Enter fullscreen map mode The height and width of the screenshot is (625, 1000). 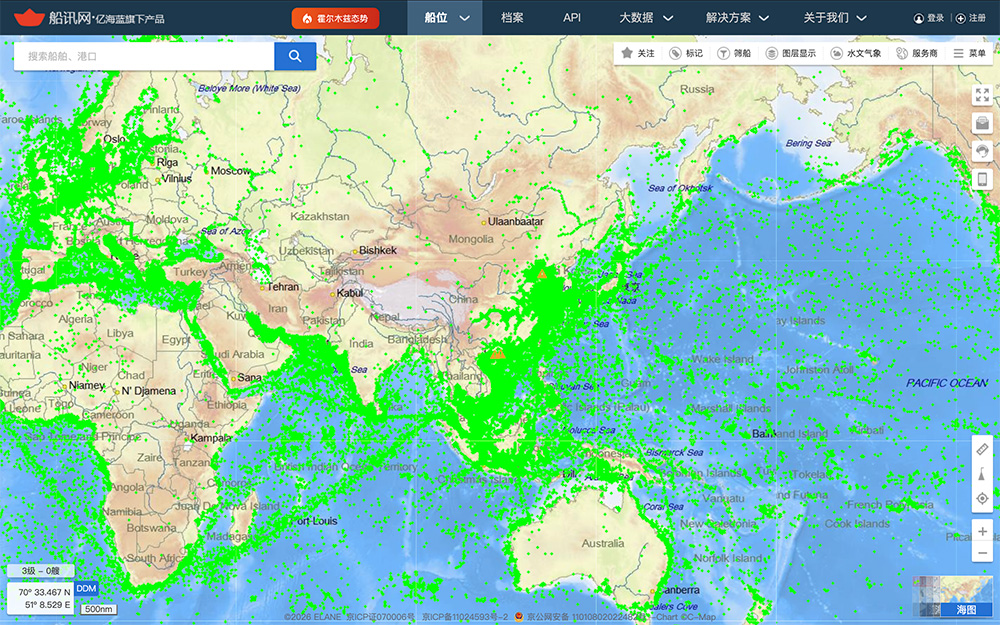[x=982, y=95]
